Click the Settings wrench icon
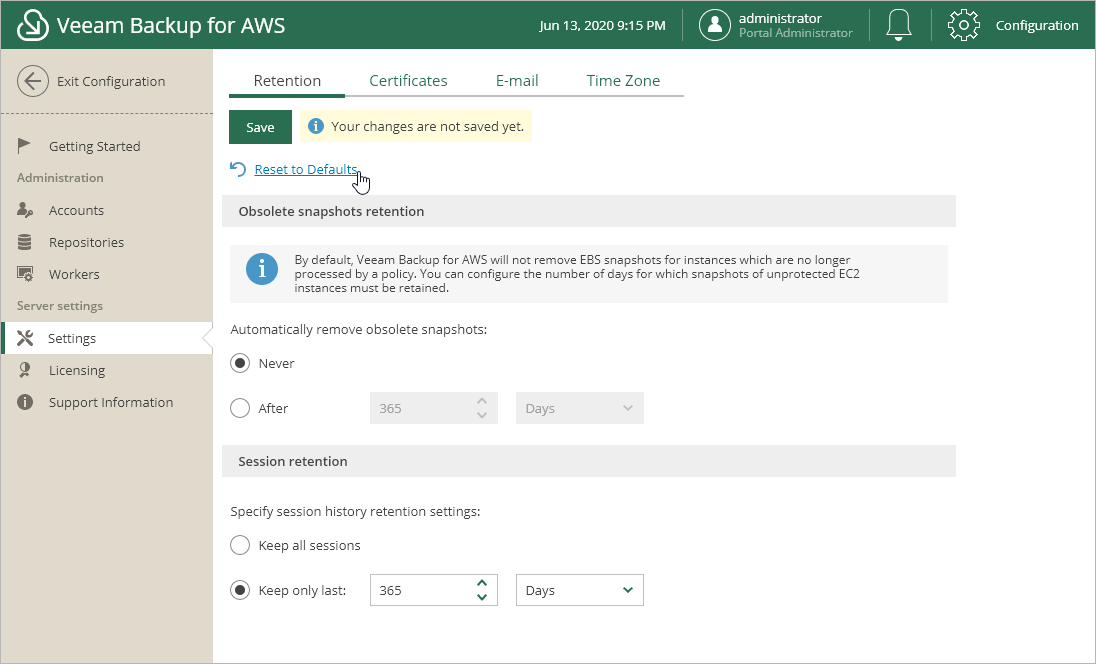Viewport: 1096px width, 664px height. [x=25, y=338]
